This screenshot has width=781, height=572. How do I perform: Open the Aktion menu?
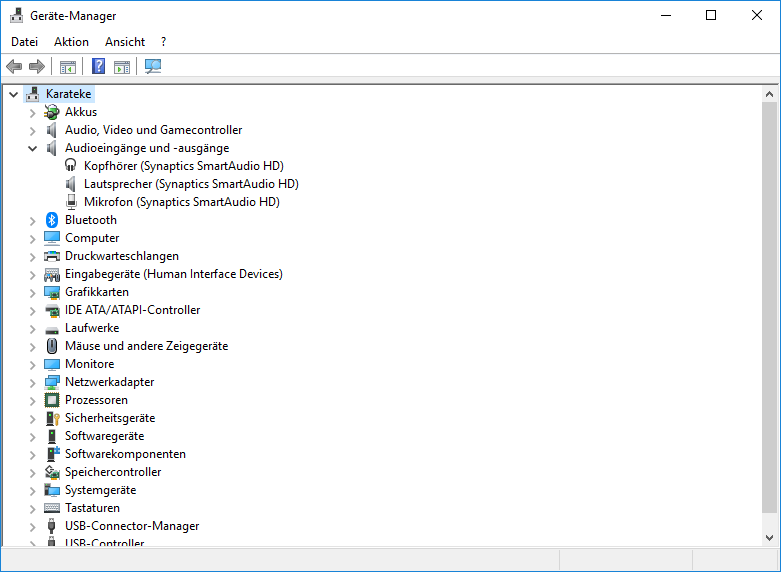tap(71, 42)
